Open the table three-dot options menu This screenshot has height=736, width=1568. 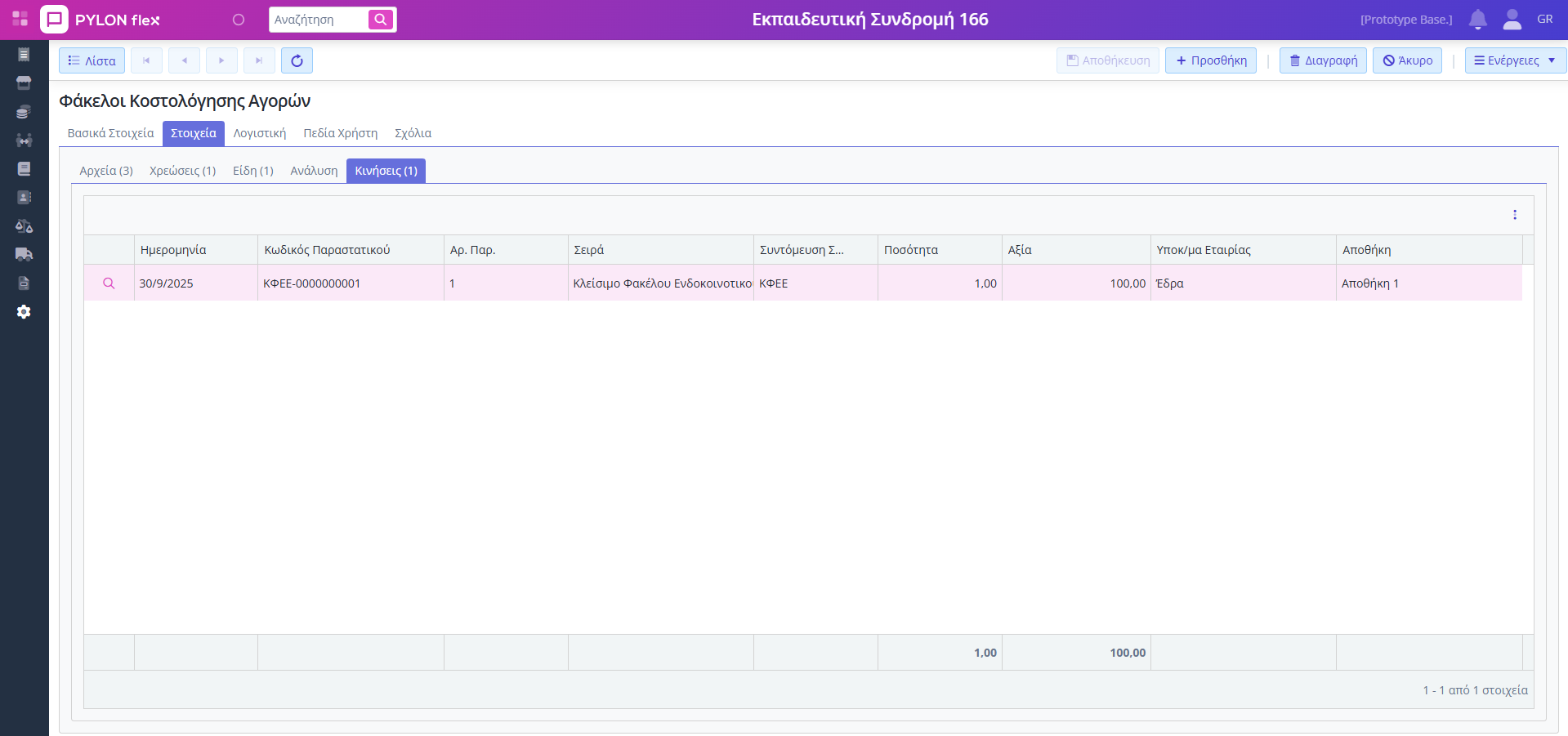1514,215
